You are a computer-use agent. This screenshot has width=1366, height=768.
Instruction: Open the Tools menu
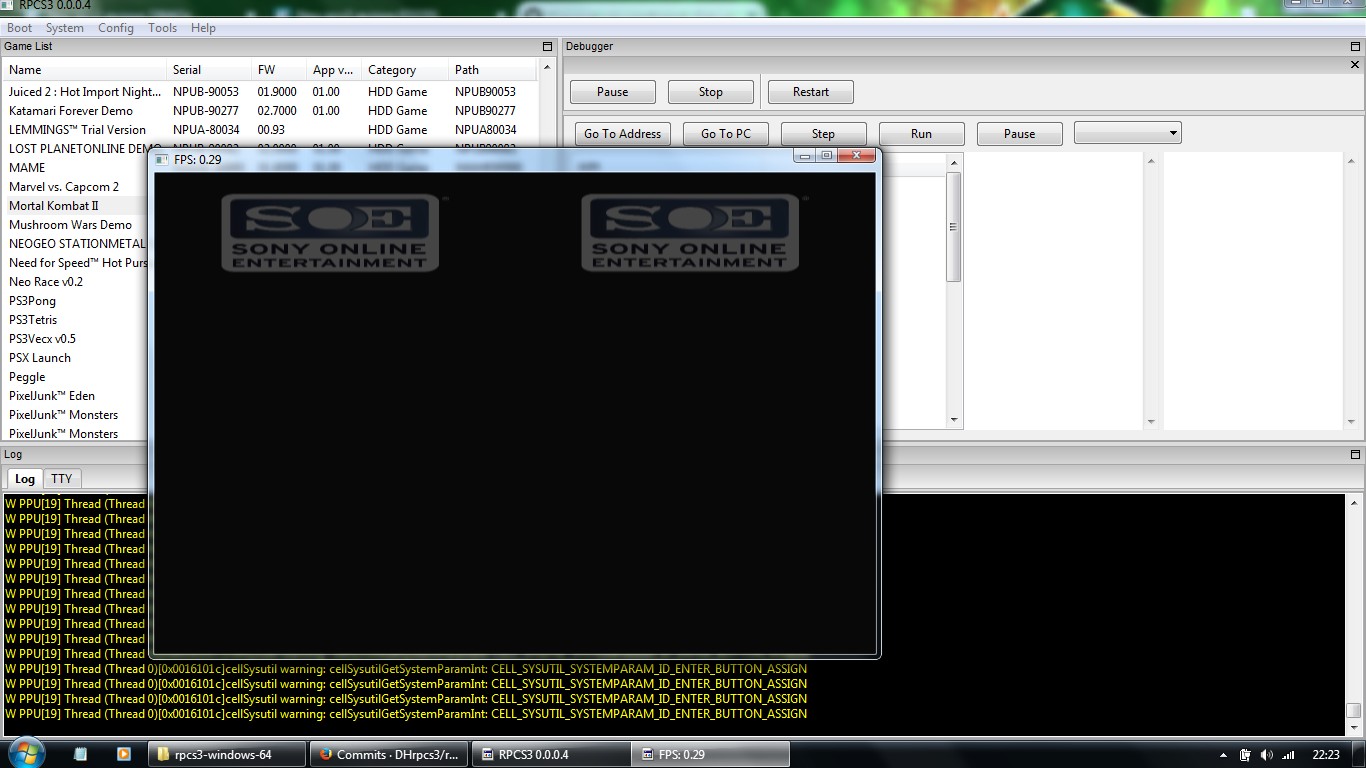[162, 28]
